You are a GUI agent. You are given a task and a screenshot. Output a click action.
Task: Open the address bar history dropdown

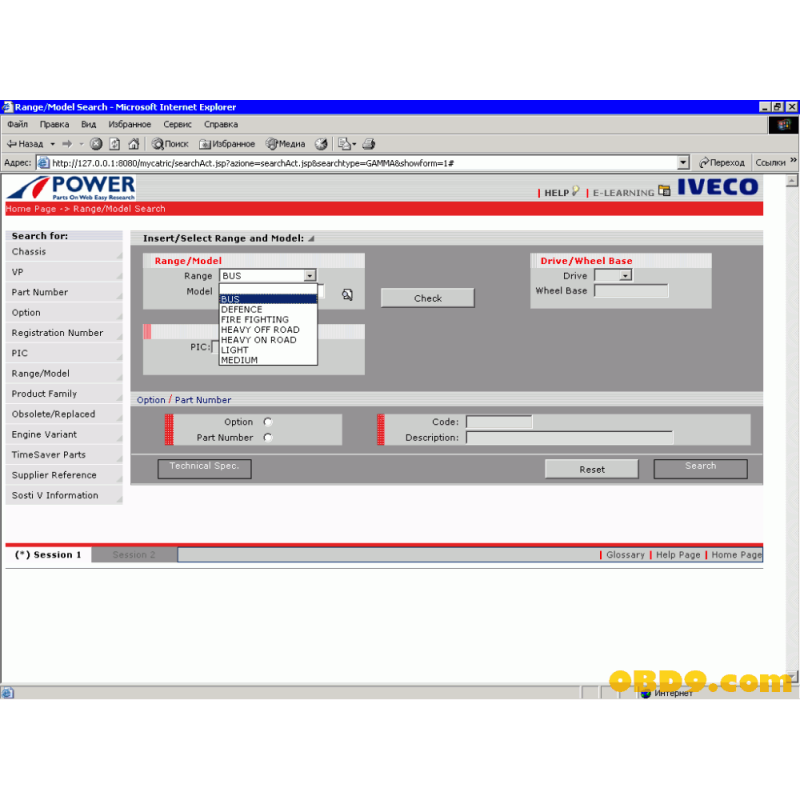coord(683,163)
